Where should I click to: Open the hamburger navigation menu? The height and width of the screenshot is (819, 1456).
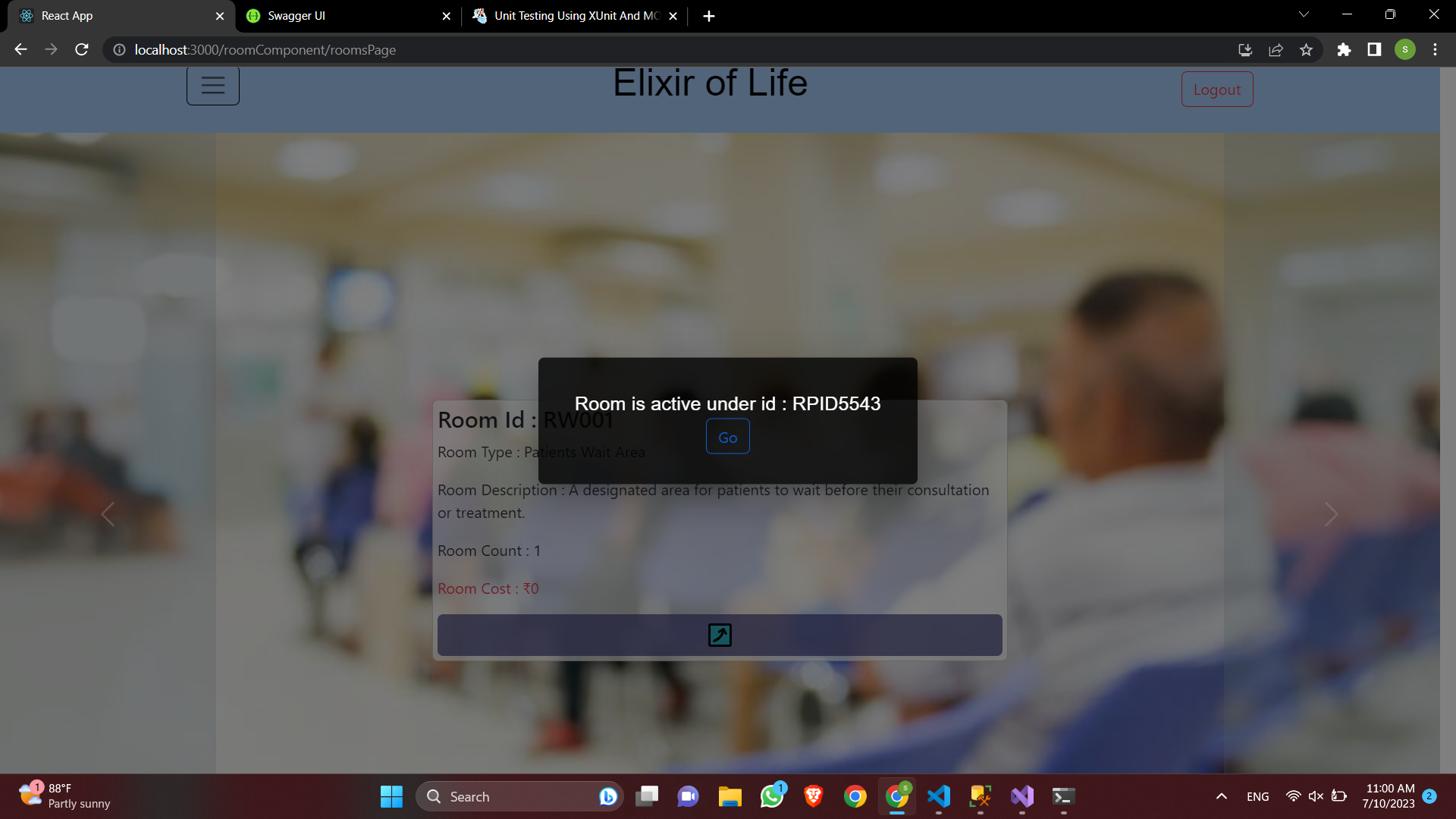pyautogui.click(x=213, y=86)
